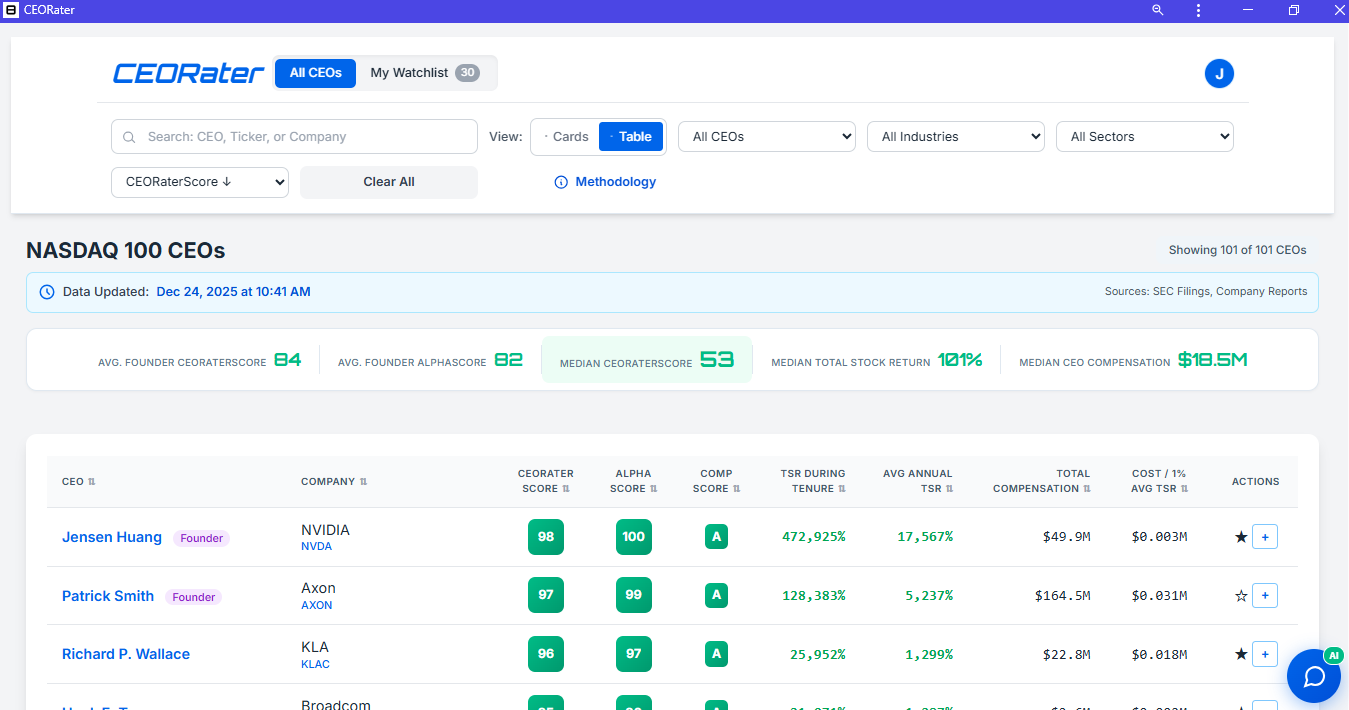Select the All CEOs tab
Viewport: 1349px width, 710px height.
(x=316, y=73)
